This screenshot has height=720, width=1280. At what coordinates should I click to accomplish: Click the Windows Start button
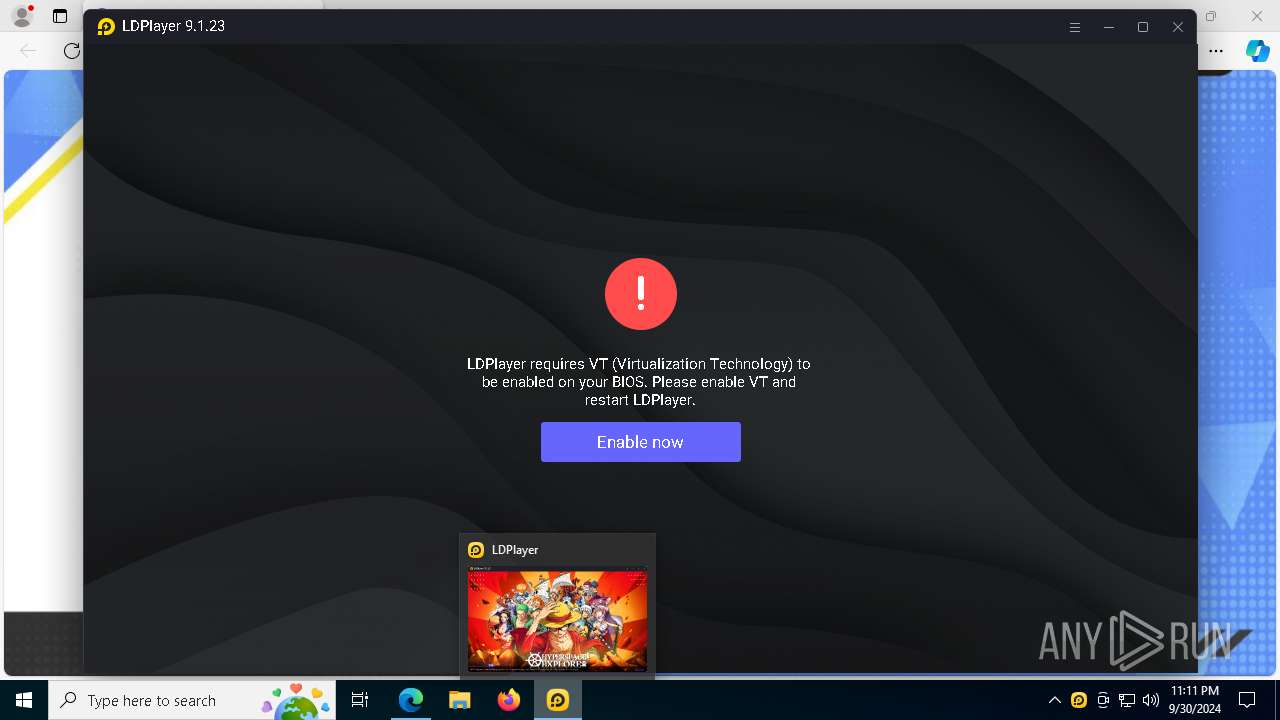coord(24,700)
